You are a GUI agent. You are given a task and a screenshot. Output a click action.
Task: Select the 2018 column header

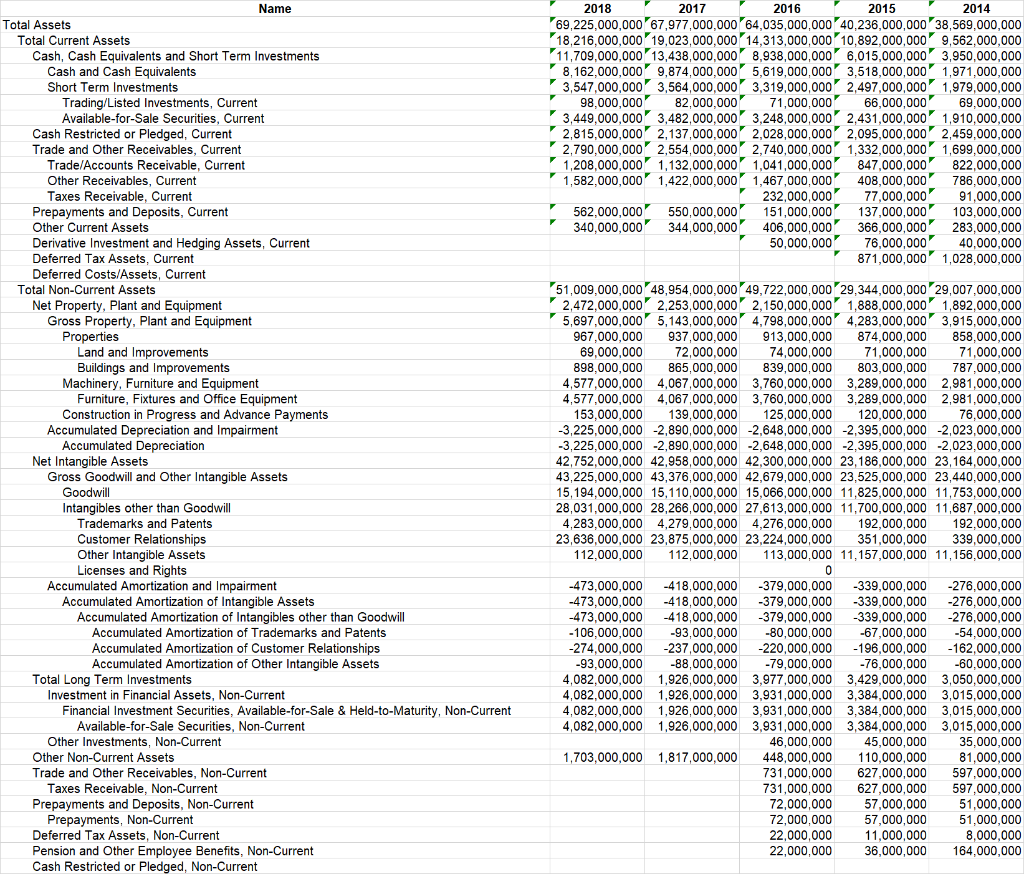(597, 8)
